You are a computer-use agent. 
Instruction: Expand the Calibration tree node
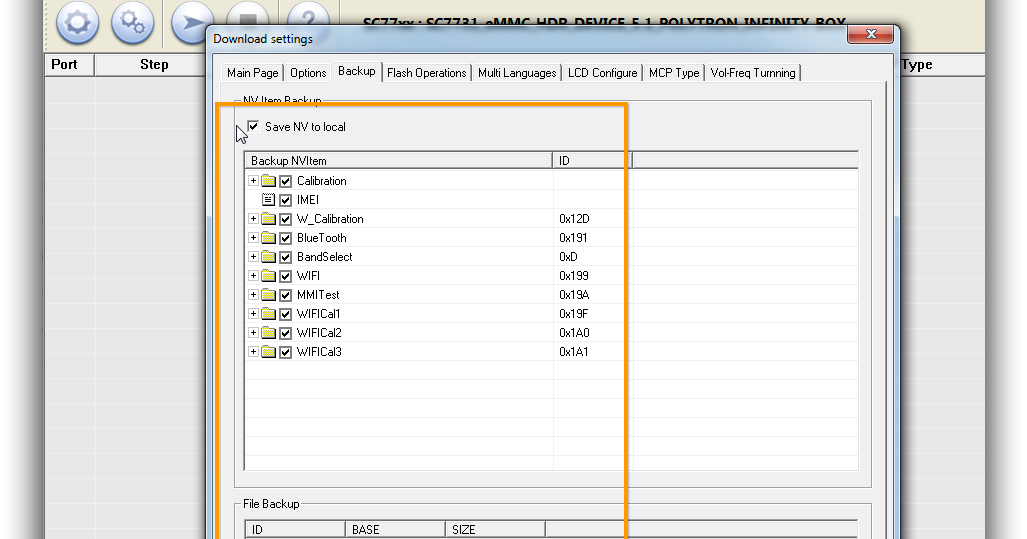point(253,181)
